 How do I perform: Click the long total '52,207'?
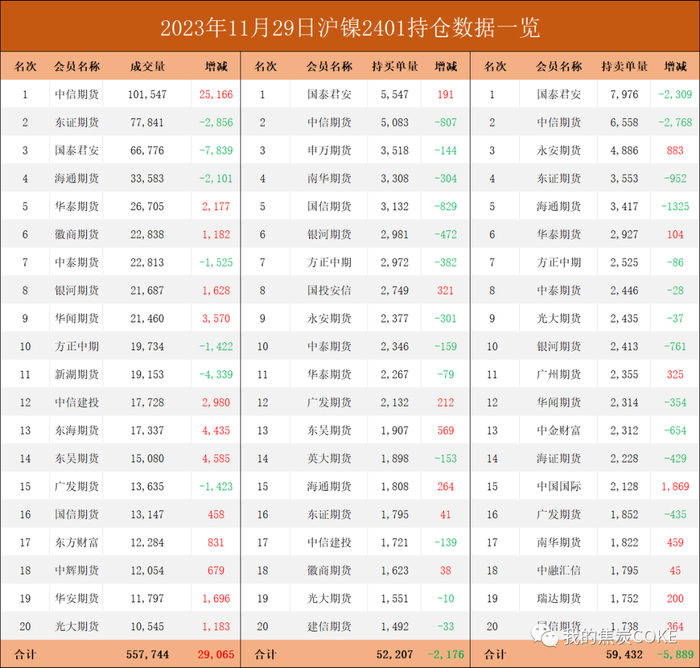pos(395,655)
